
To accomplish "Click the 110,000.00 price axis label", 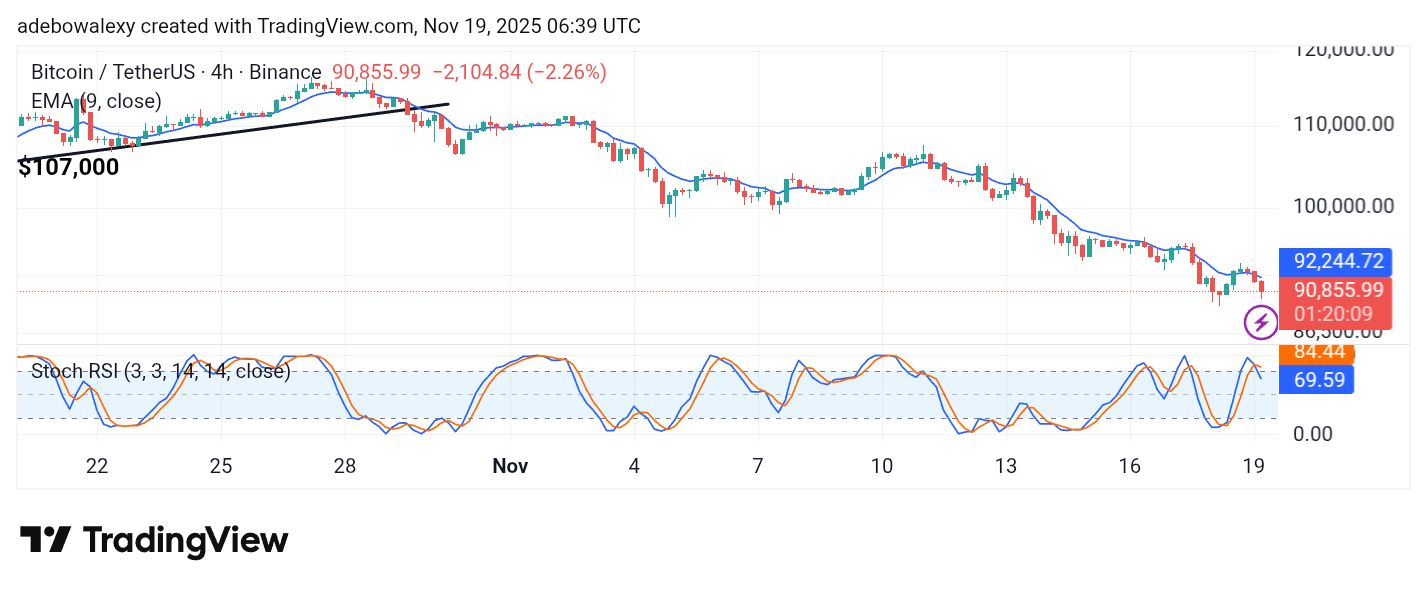I will point(1343,124).
